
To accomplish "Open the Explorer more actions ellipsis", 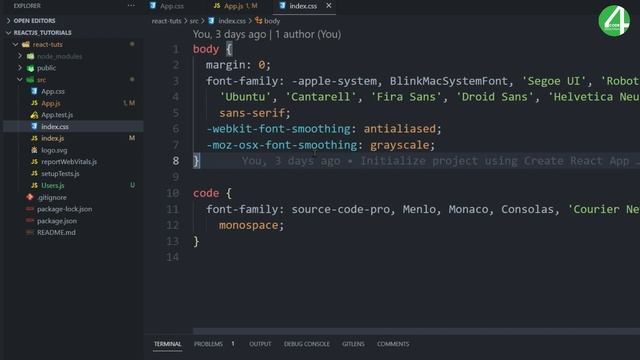I will pyautogui.click(x=131, y=6).
